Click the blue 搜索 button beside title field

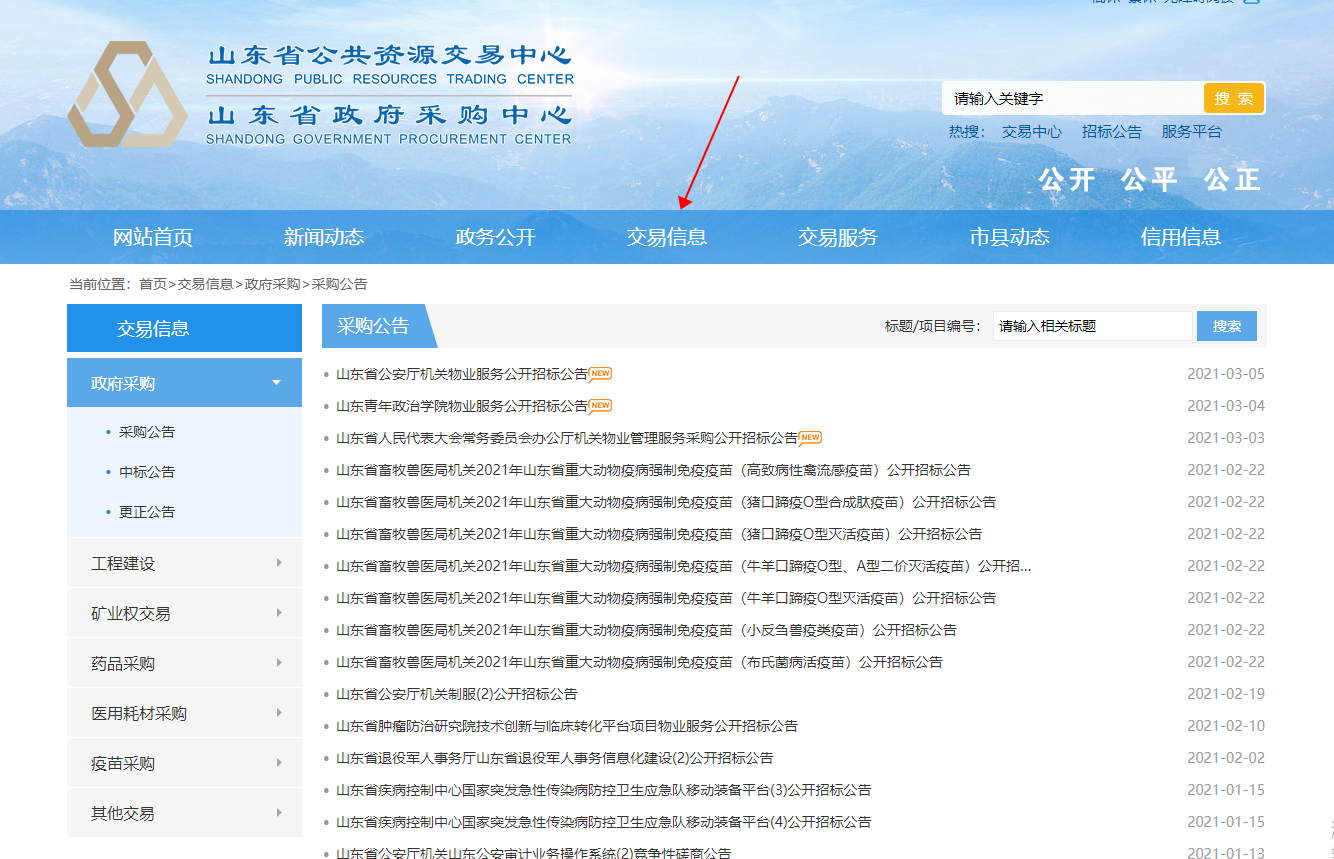(1226, 326)
